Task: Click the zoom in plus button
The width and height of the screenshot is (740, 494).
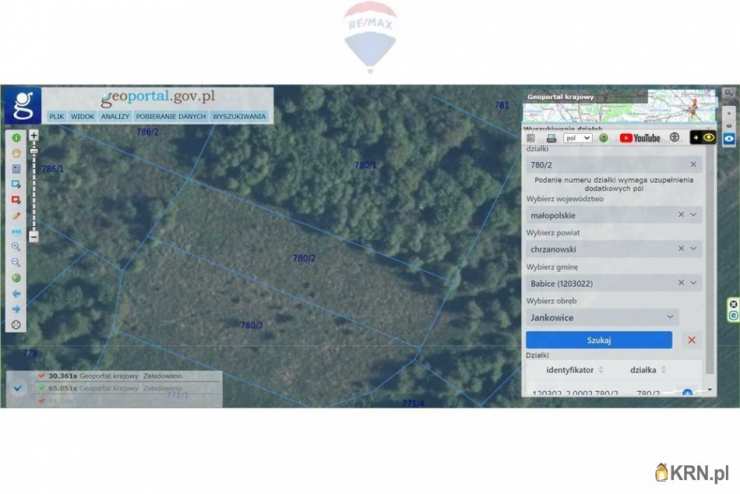Action: tap(33, 135)
